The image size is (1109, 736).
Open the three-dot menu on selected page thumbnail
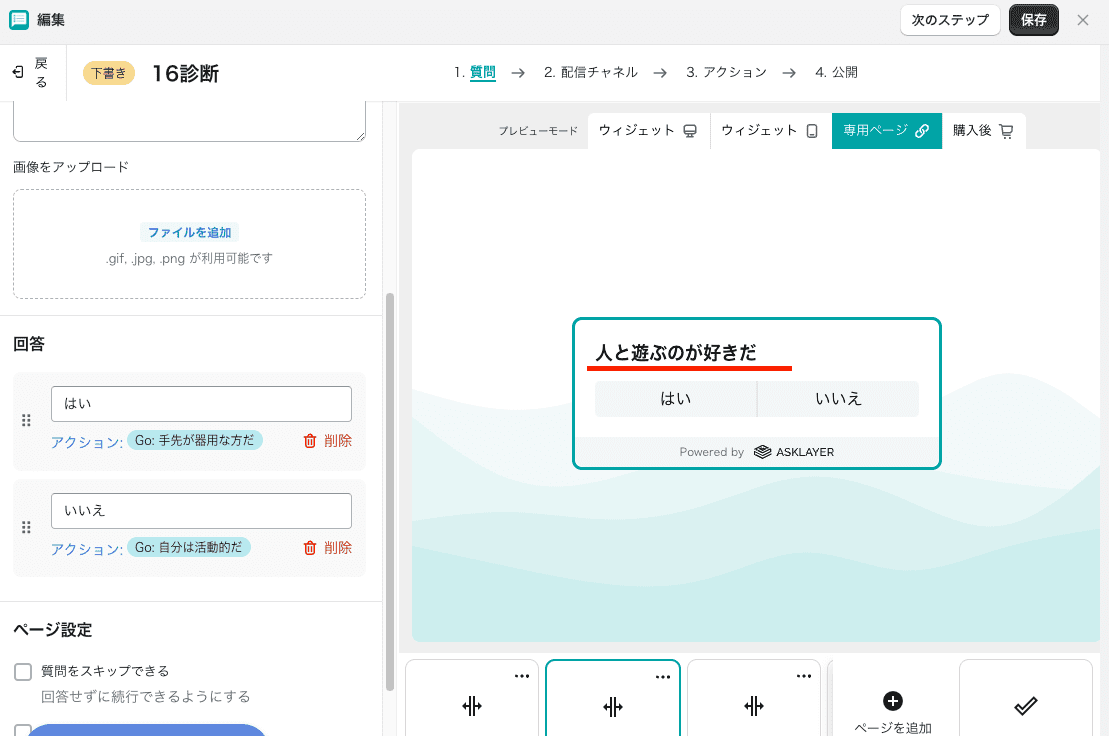[662, 676]
